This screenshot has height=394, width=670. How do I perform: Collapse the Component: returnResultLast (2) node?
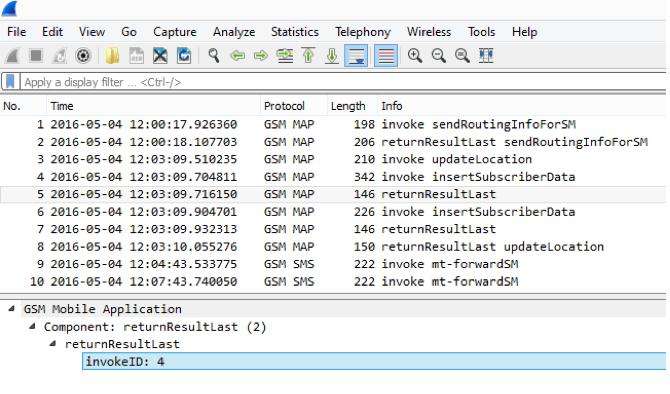[32, 326]
